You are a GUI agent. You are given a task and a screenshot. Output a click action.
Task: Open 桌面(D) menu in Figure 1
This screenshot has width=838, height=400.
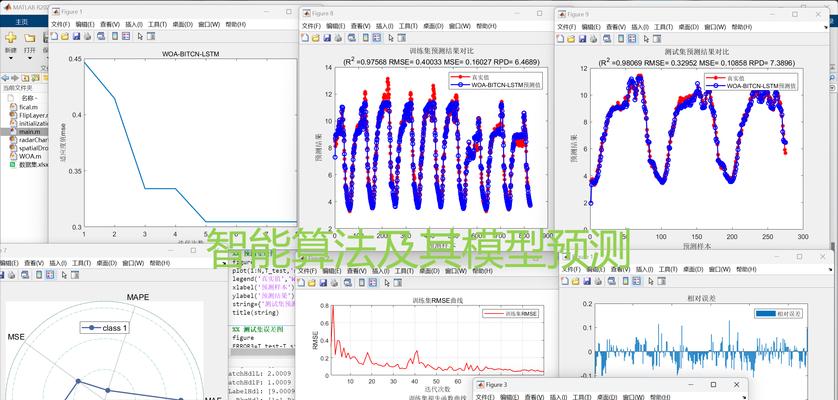click(183, 25)
